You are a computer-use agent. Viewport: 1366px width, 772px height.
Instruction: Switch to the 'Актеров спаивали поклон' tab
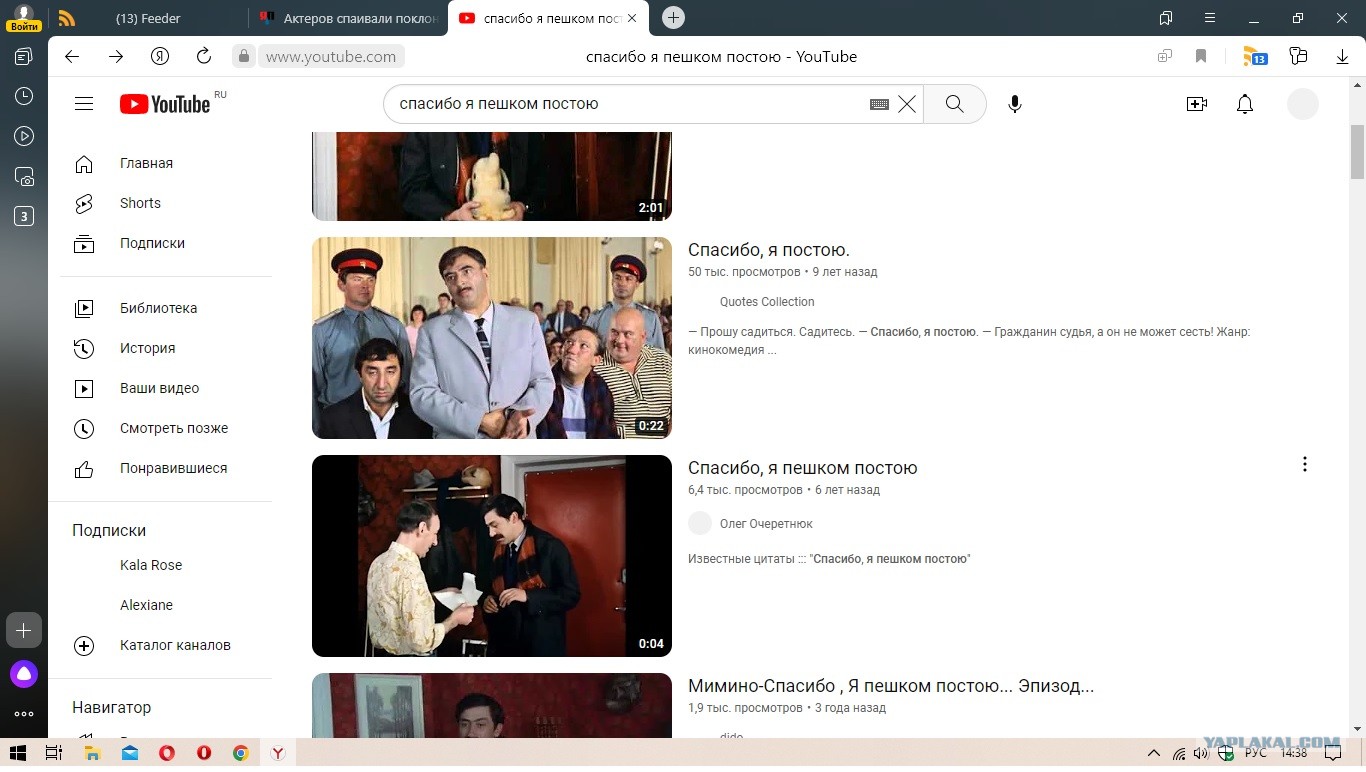pyautogui.click(x=348, y=18)
